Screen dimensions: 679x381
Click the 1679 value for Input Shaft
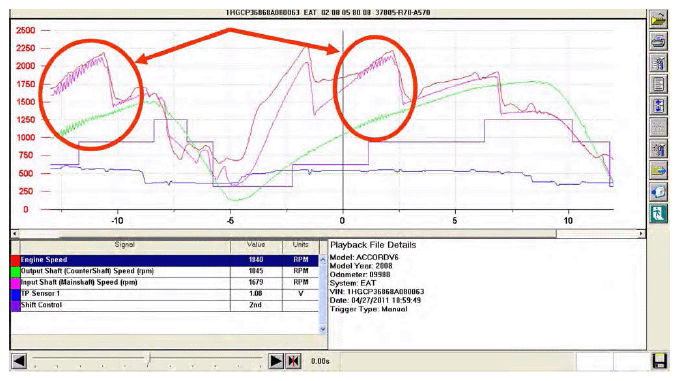(256, 283)
